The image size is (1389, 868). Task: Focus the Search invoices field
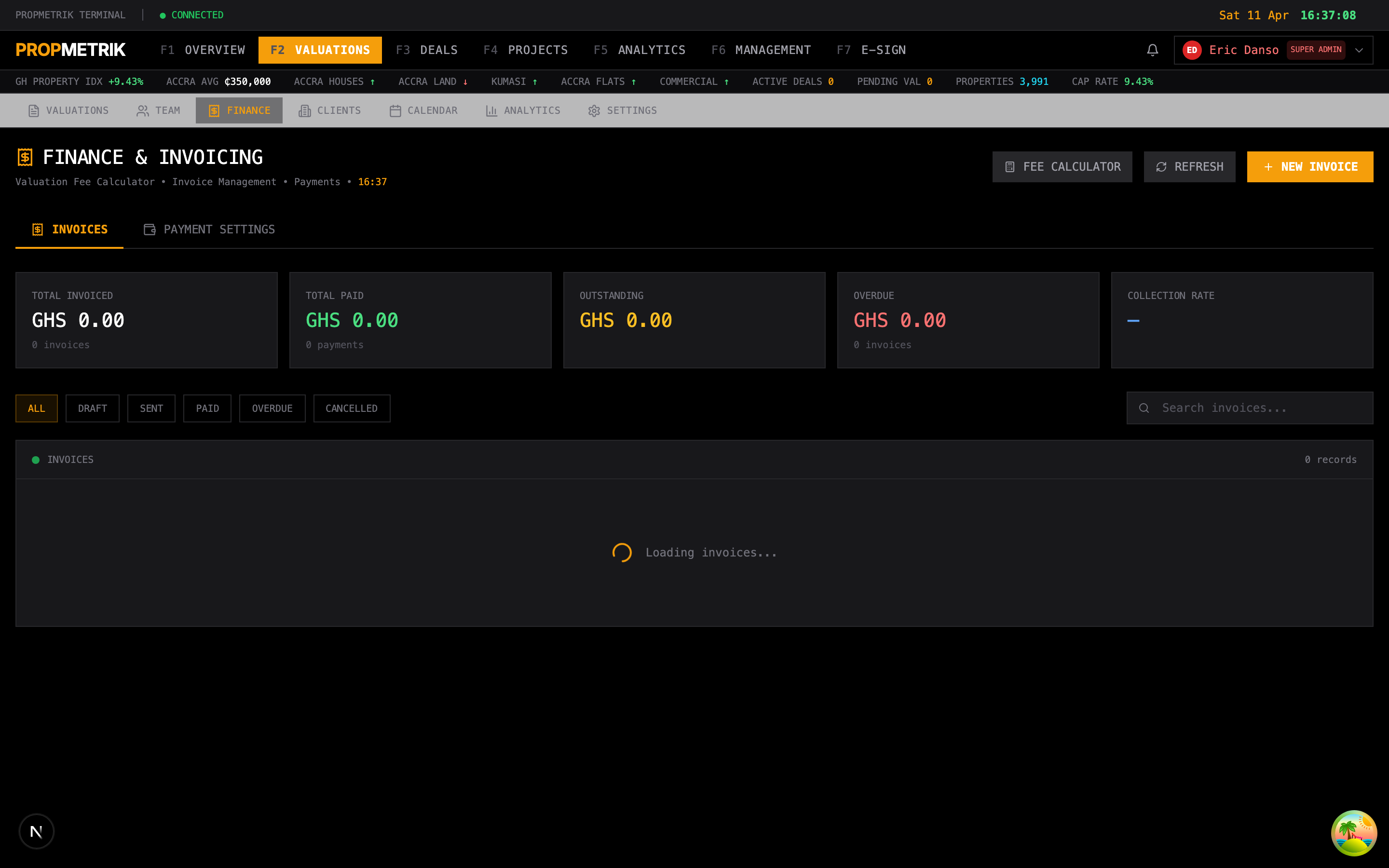(1250, 407)
